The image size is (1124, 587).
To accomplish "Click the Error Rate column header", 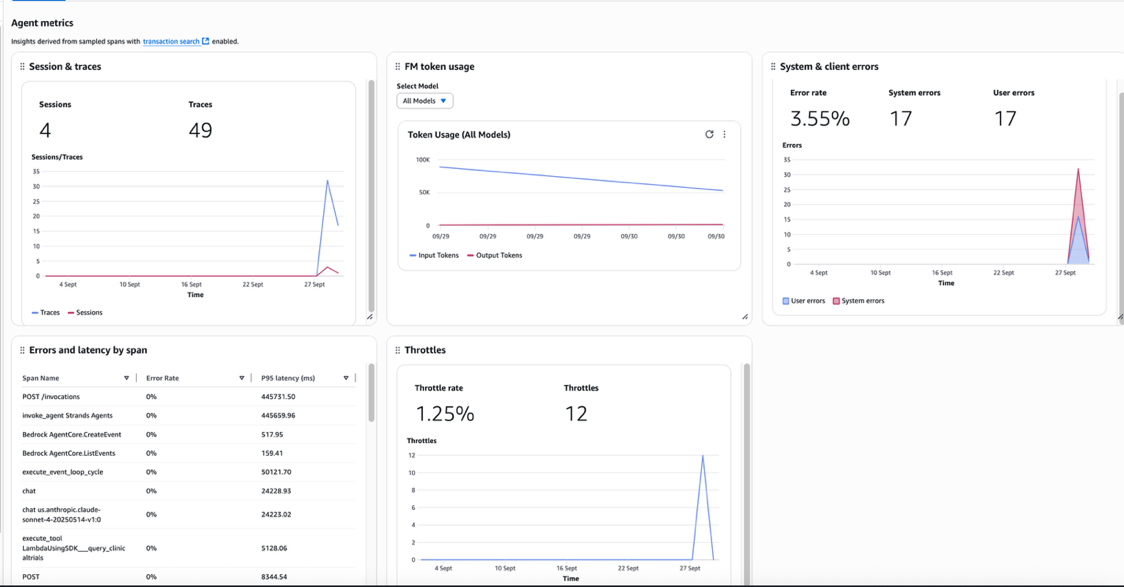I will coord(163,378).
